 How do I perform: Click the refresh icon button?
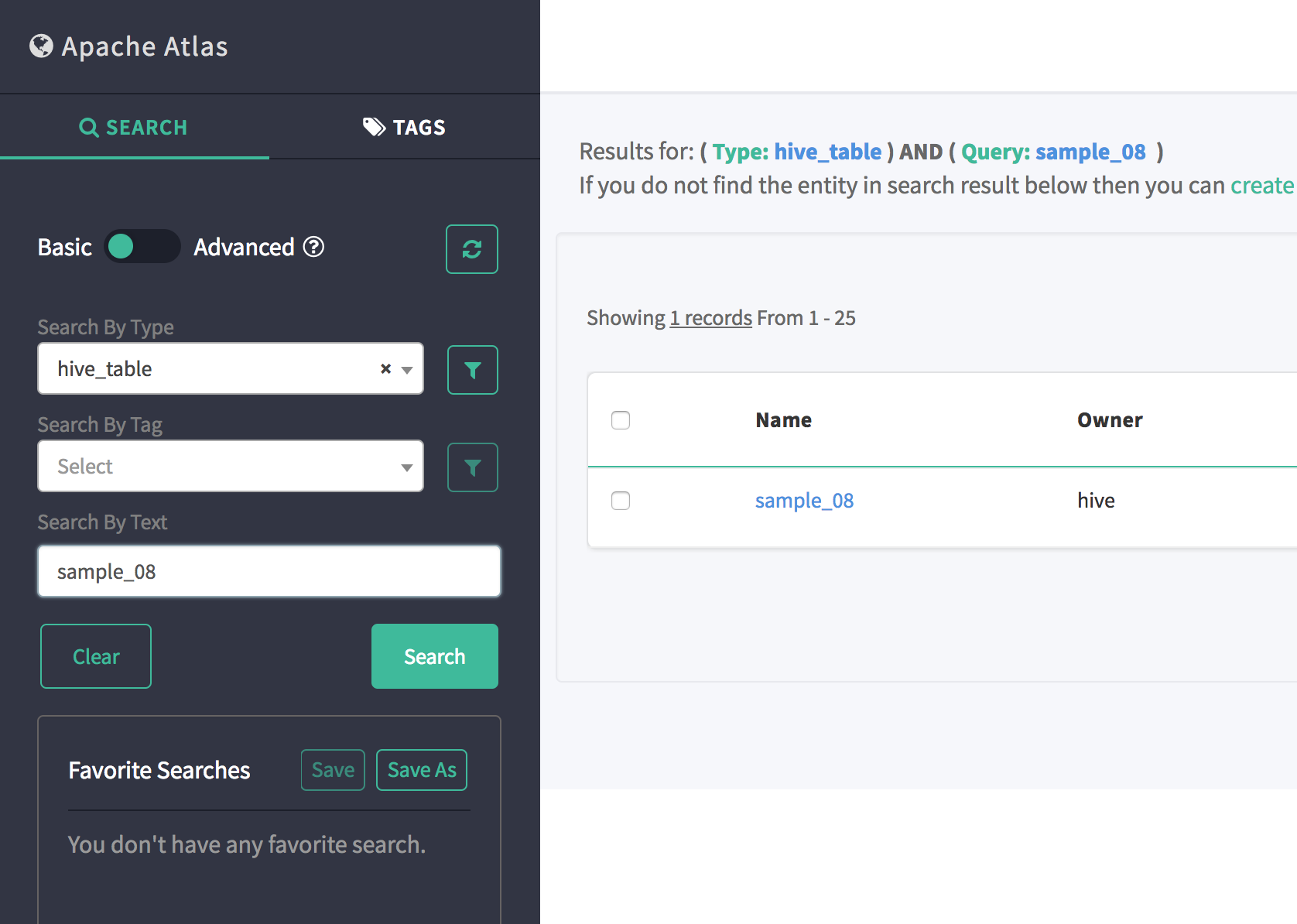click(472, 249)
